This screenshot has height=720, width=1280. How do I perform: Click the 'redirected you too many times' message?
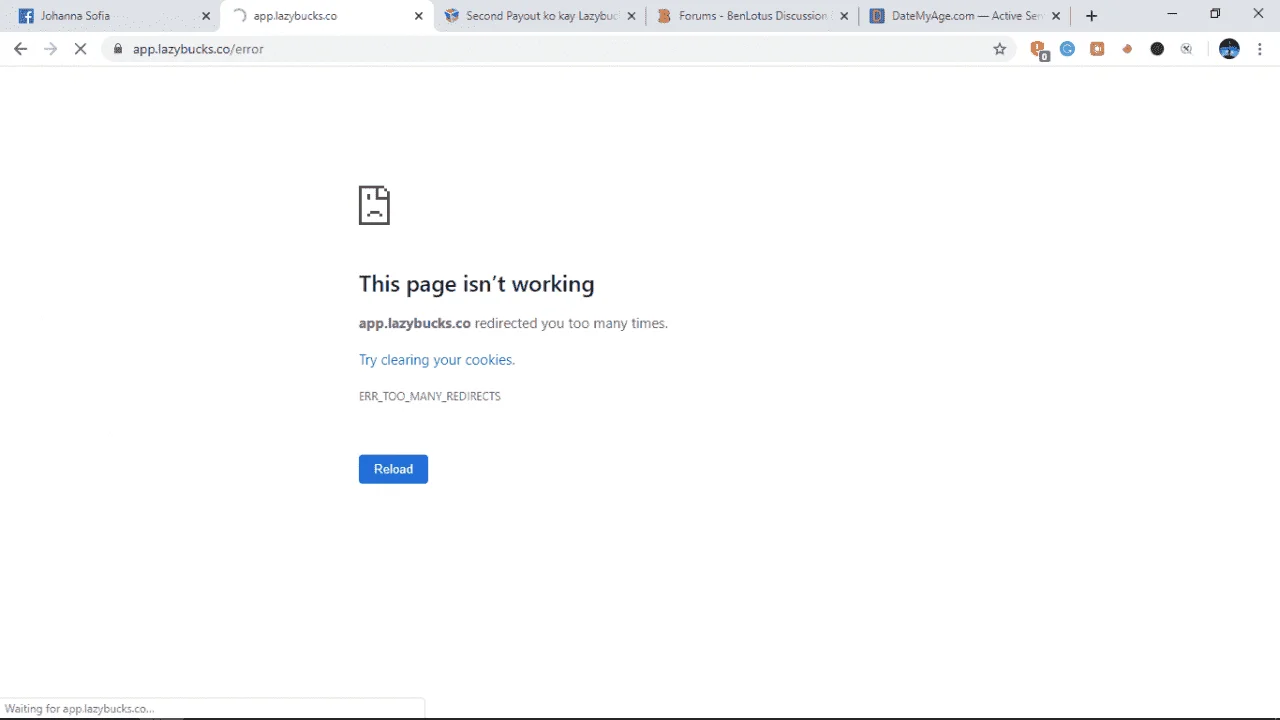pos(571,323)
